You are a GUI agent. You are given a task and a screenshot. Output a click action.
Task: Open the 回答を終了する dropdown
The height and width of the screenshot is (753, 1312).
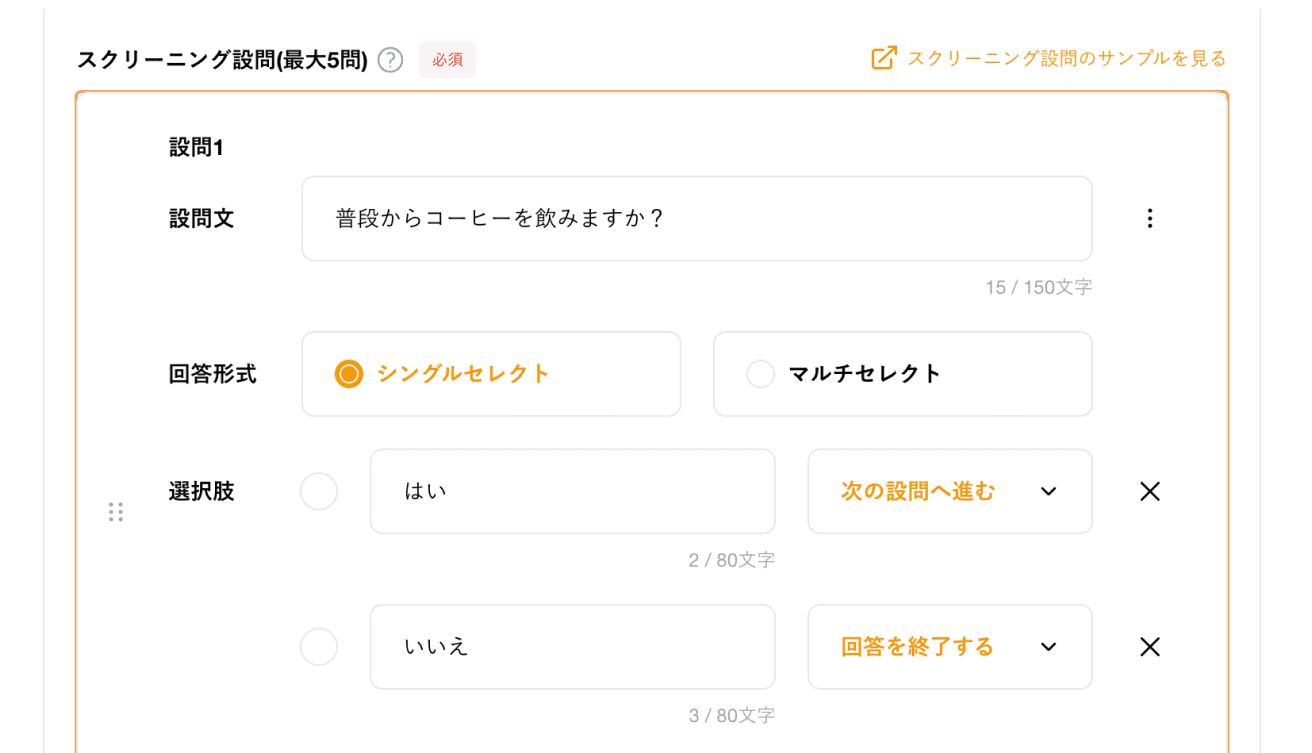tap(949, 646)
